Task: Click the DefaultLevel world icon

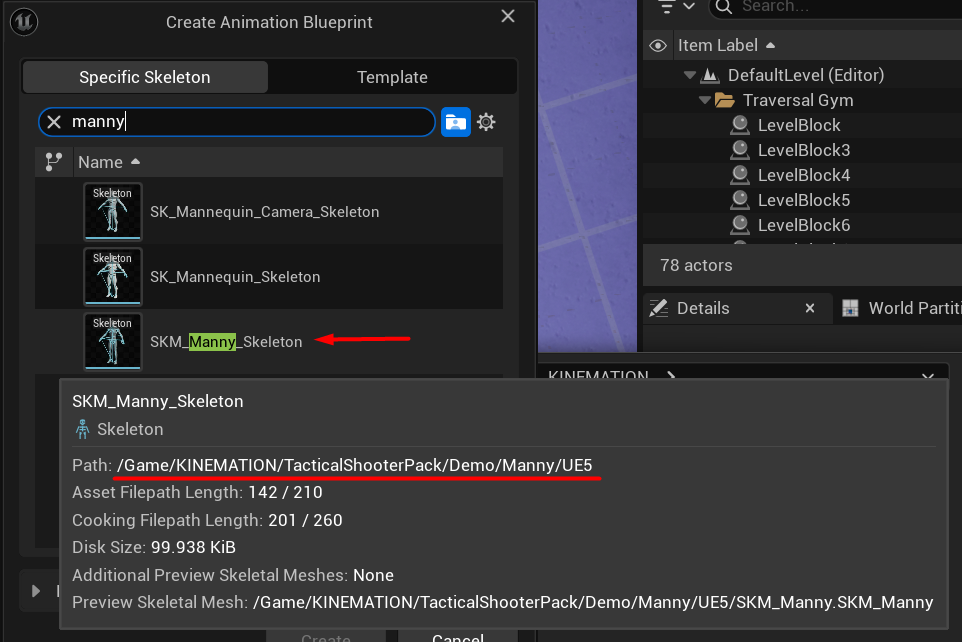Action: 710,75
